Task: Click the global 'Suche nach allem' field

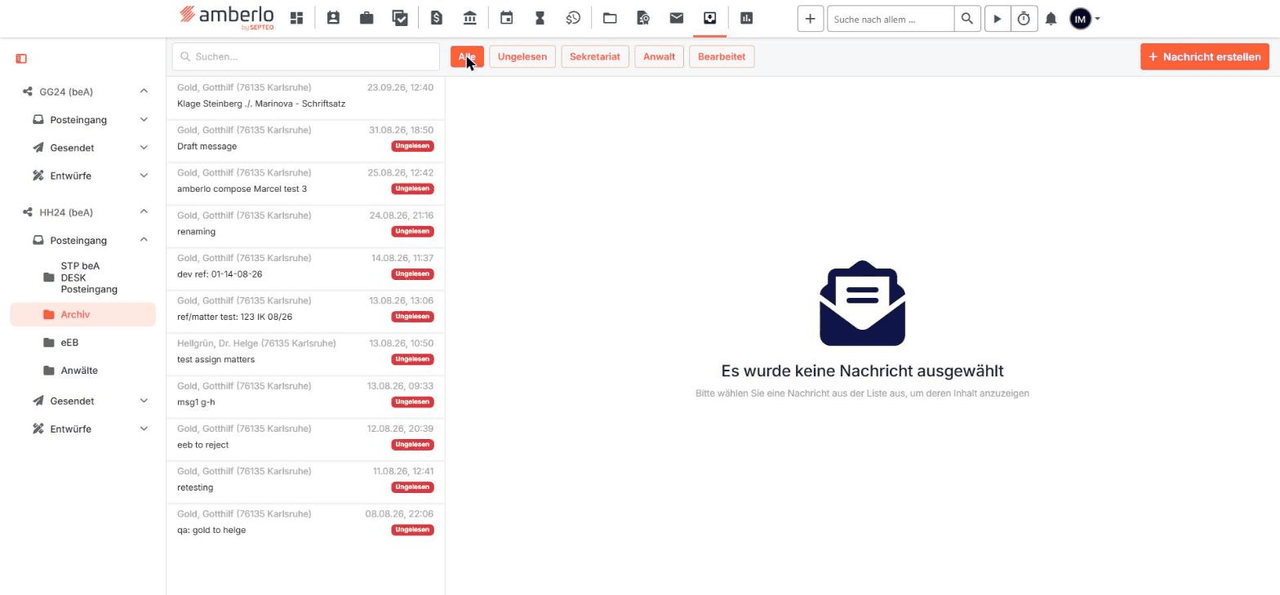Action: [890, 18]
